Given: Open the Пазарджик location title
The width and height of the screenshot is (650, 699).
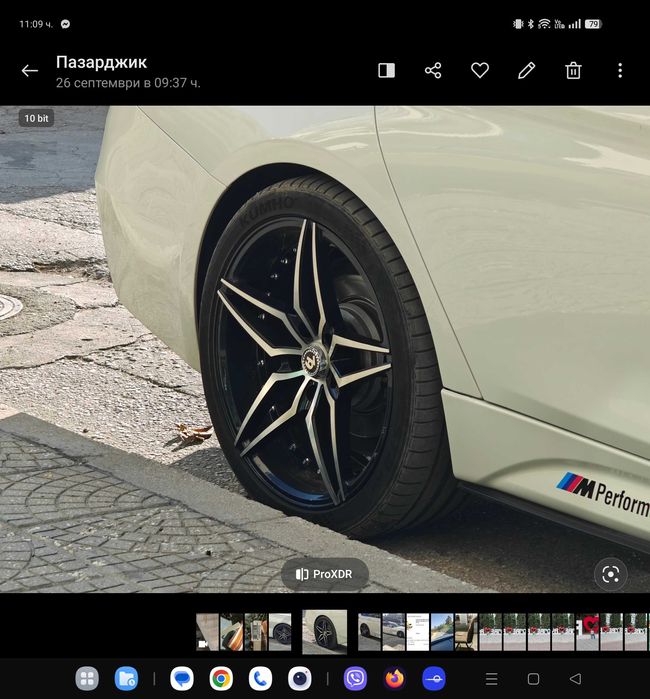Looking at the screenshot, I should click(101, 62).
